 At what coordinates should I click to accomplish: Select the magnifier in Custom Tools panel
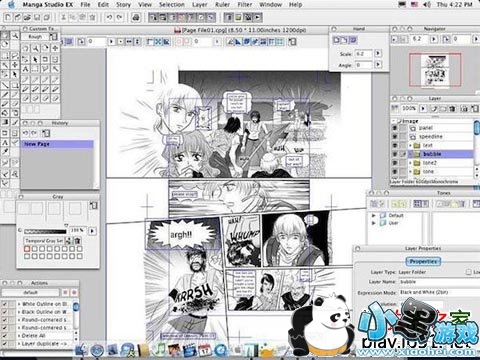click(35, 48)
